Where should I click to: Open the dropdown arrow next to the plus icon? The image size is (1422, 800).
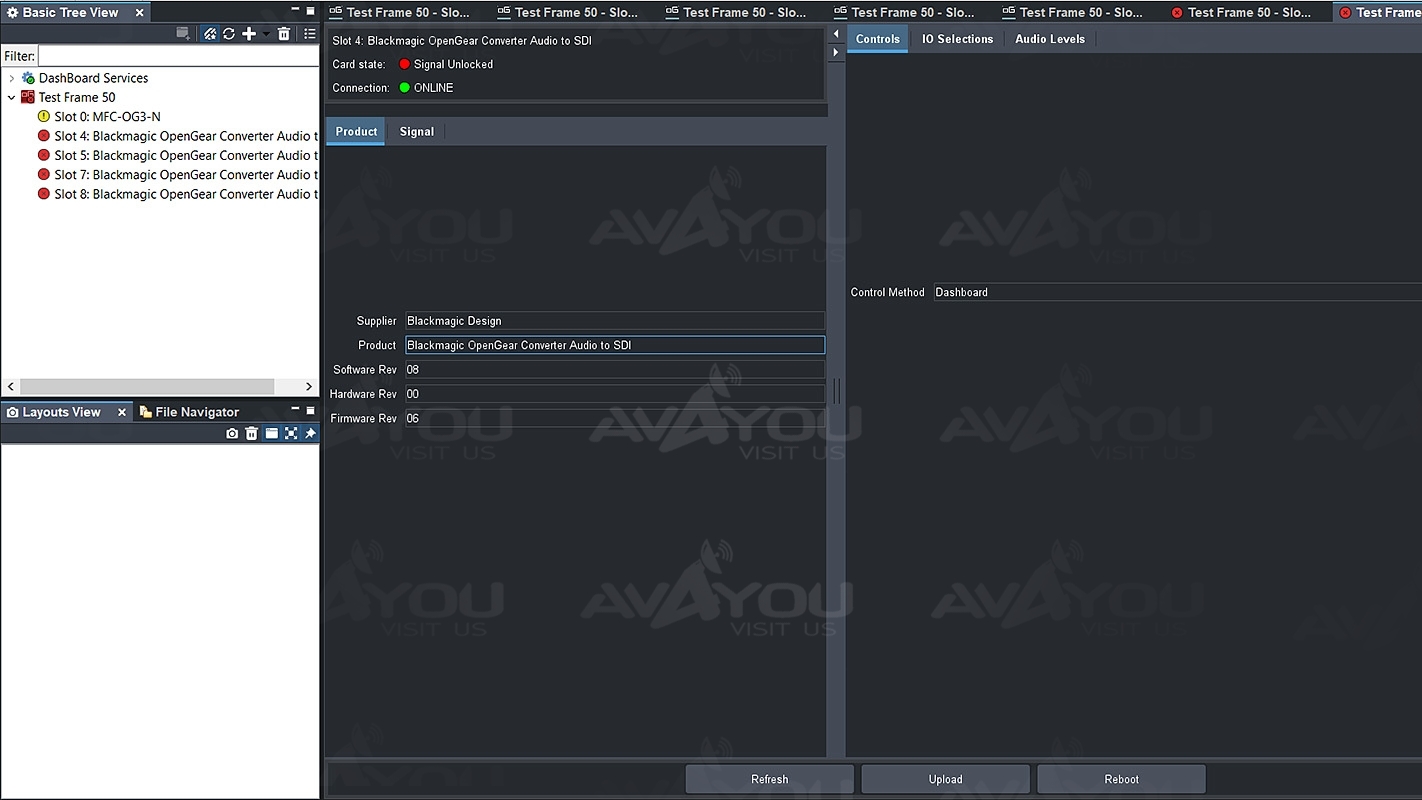click(x=266, y=34)
